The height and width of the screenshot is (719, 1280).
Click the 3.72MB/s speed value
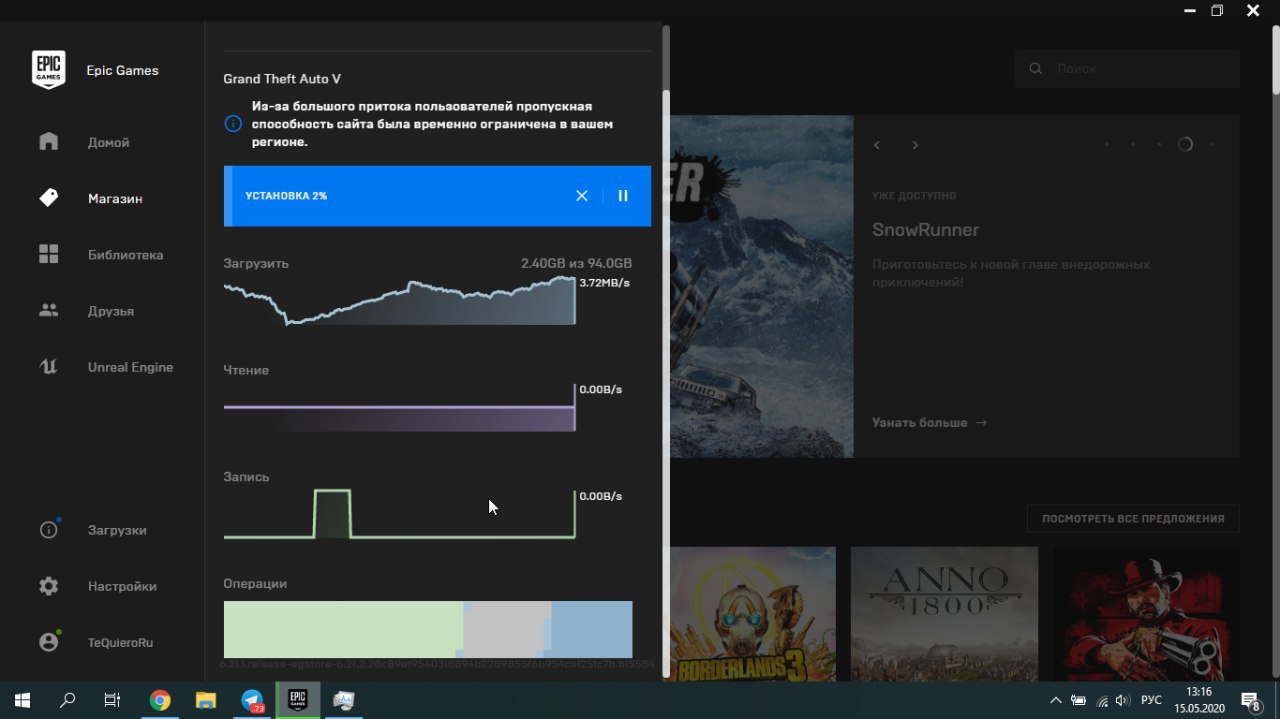tap(604, 283)
